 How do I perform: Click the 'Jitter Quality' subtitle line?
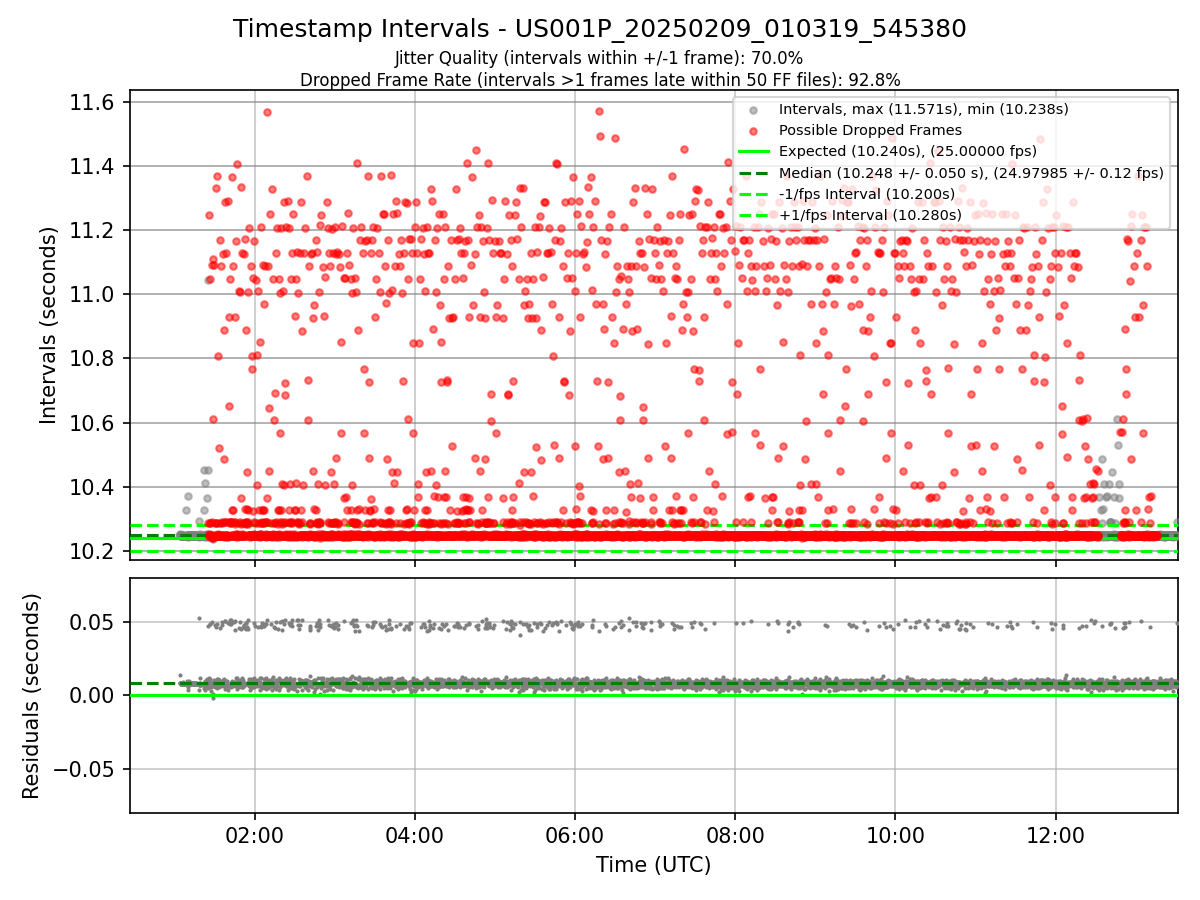[x=599, y=58]
